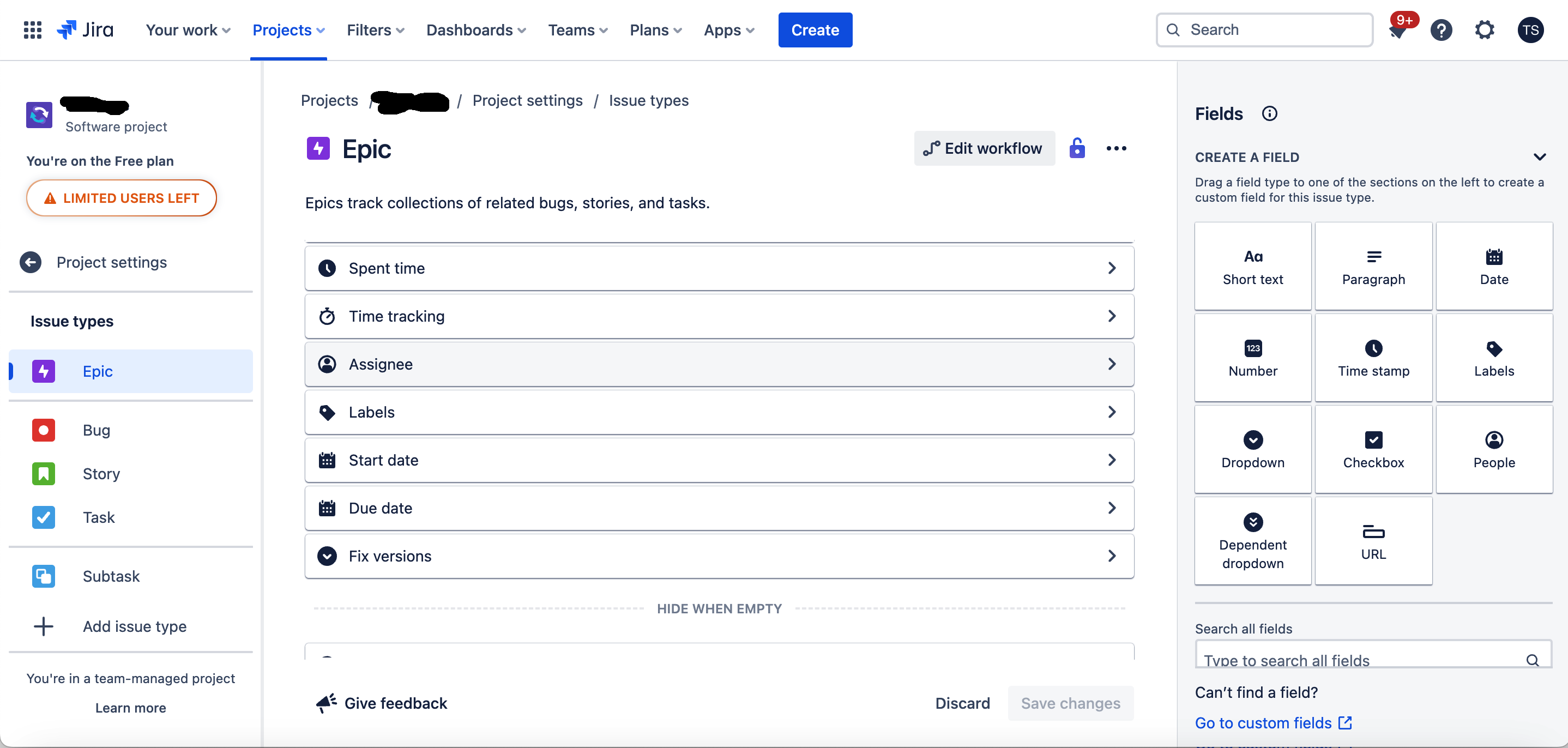
Task: Open the app switcher grid icon
Action: coord(32,30)
